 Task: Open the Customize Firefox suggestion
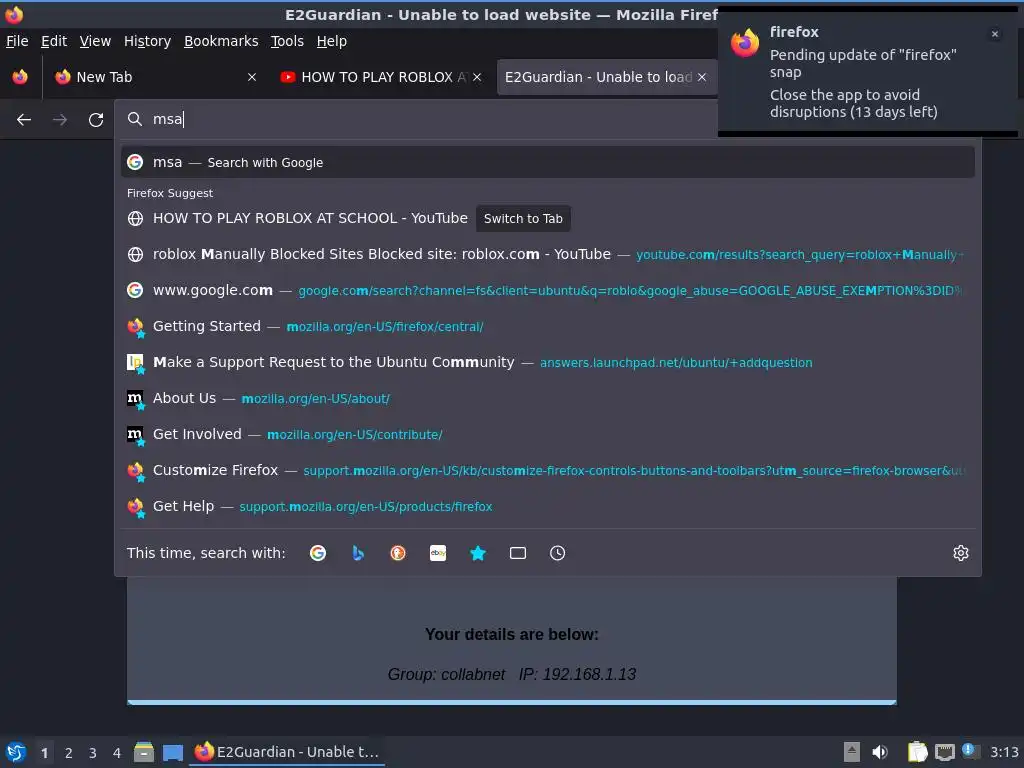(x=548, y=470)
